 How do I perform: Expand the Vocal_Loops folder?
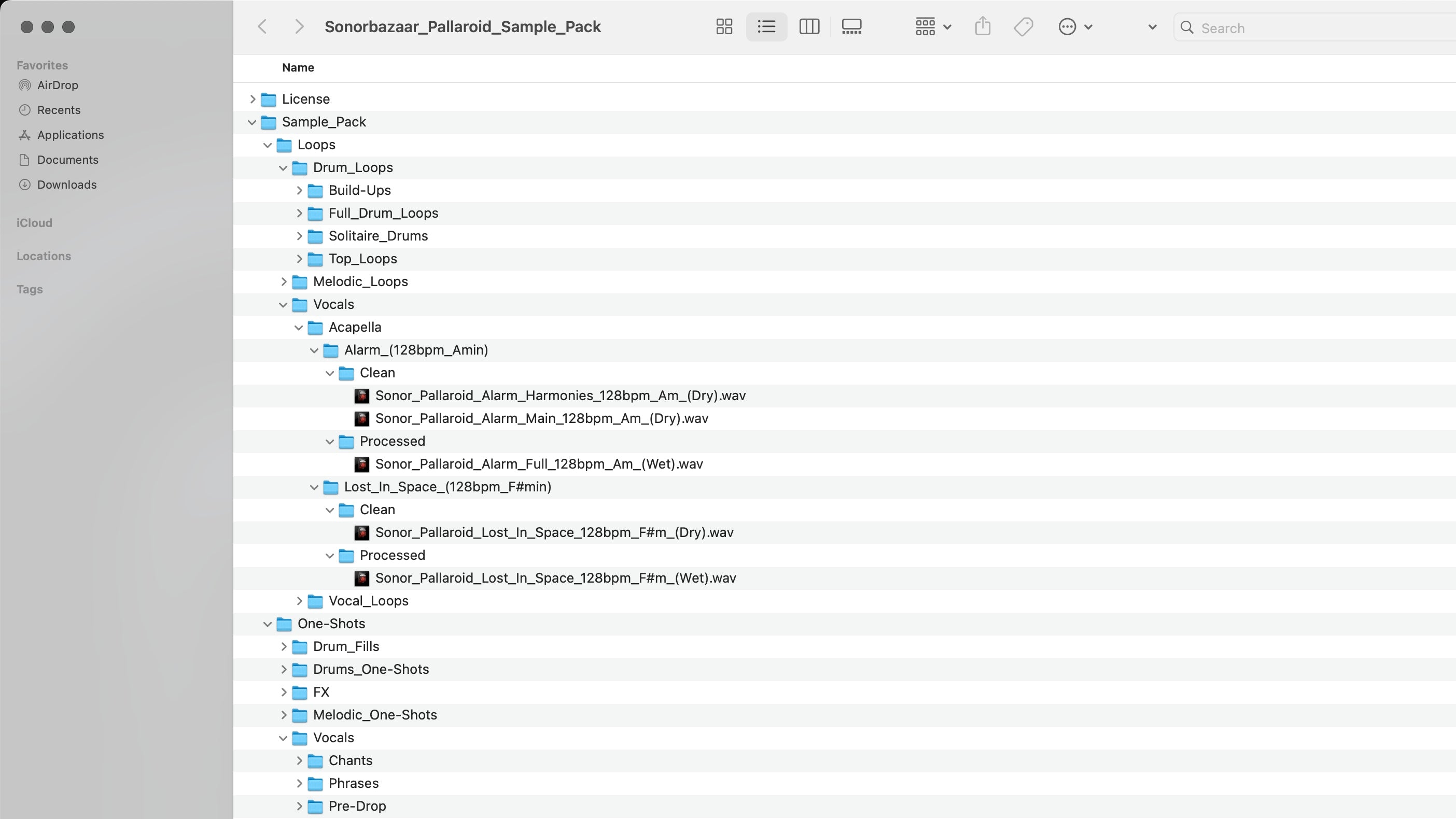(x=300, y=601)
